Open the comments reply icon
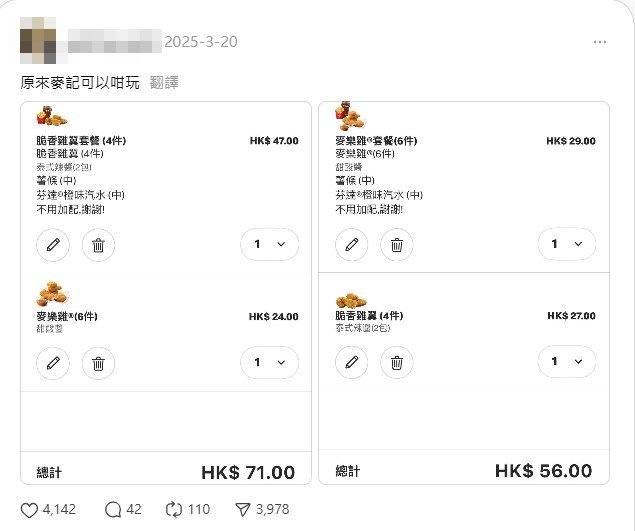635x531 pixels. (x=115, y=509)
